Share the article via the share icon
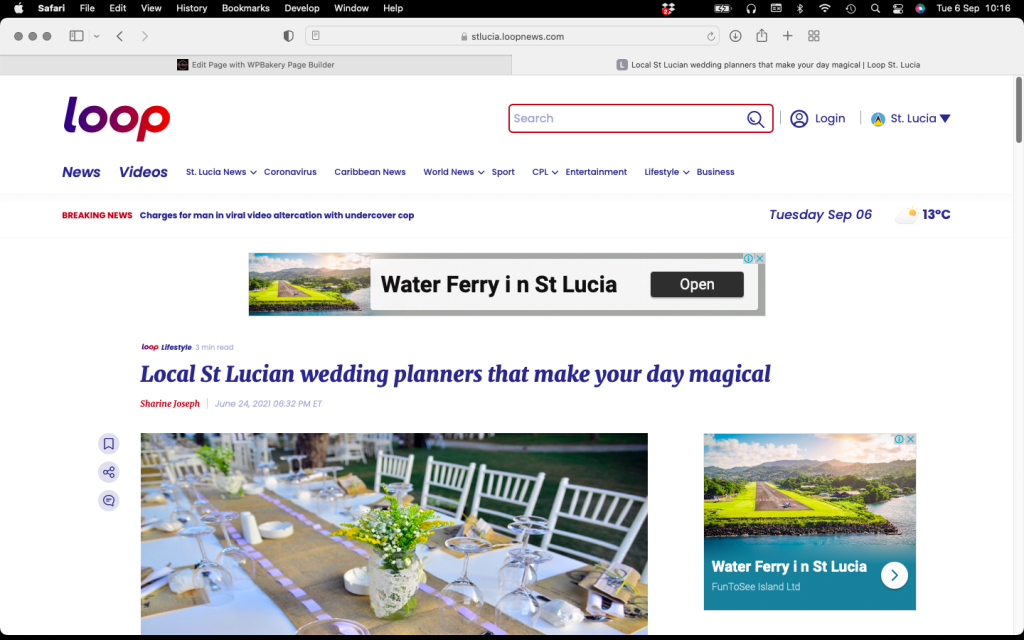Screen dimensions: 1024x640 [108, 472]
